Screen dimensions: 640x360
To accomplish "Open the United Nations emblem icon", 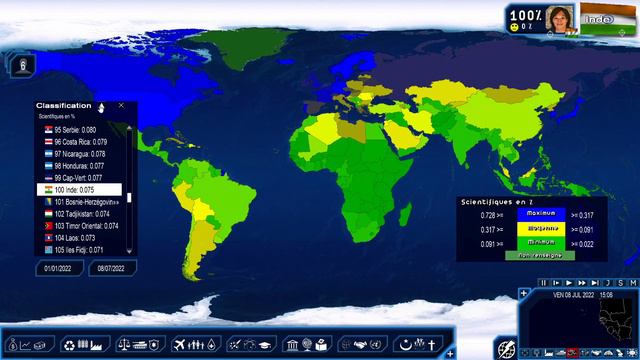I will (x=376, y=345).
